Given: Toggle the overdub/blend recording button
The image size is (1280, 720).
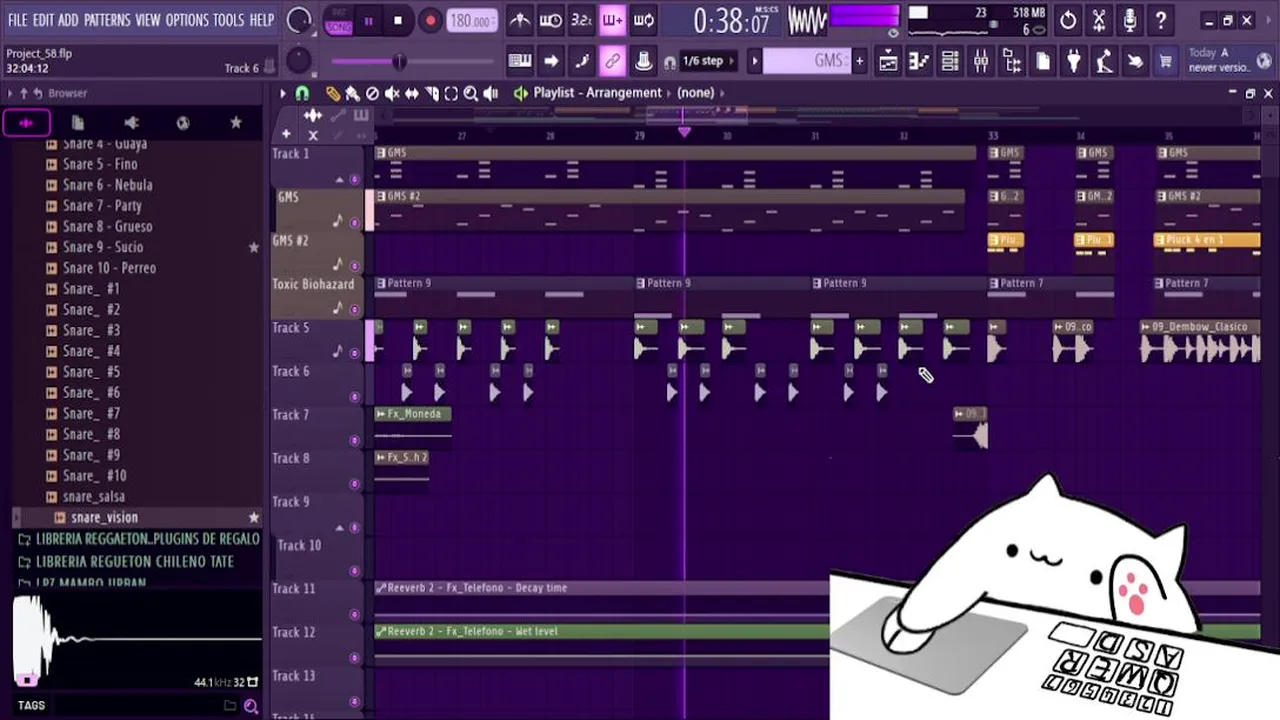Looking at the screenshot, I should click(x=612, y=20).
